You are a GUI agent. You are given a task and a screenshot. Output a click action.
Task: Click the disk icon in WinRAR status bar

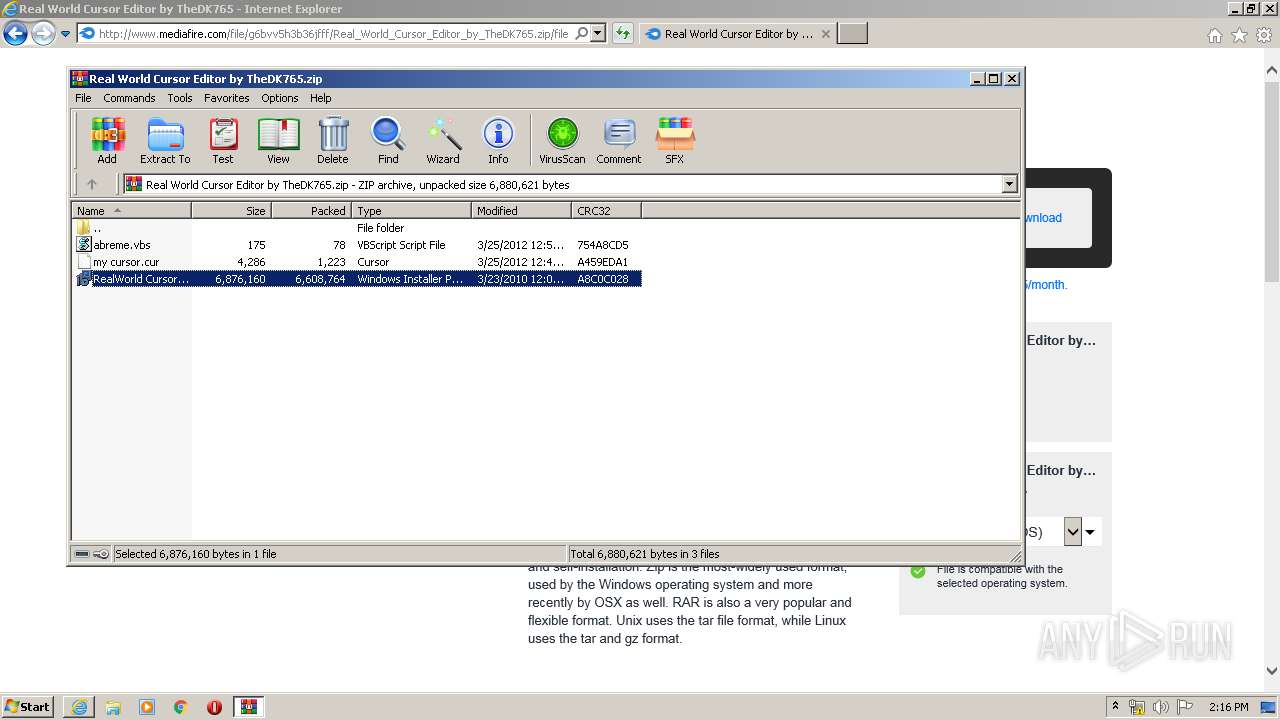82,554
